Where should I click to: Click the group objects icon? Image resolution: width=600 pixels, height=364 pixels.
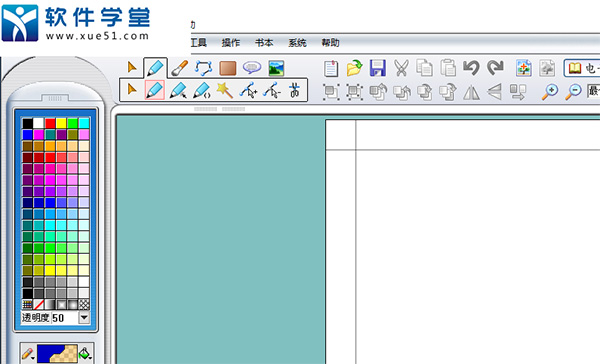(331, 92)
